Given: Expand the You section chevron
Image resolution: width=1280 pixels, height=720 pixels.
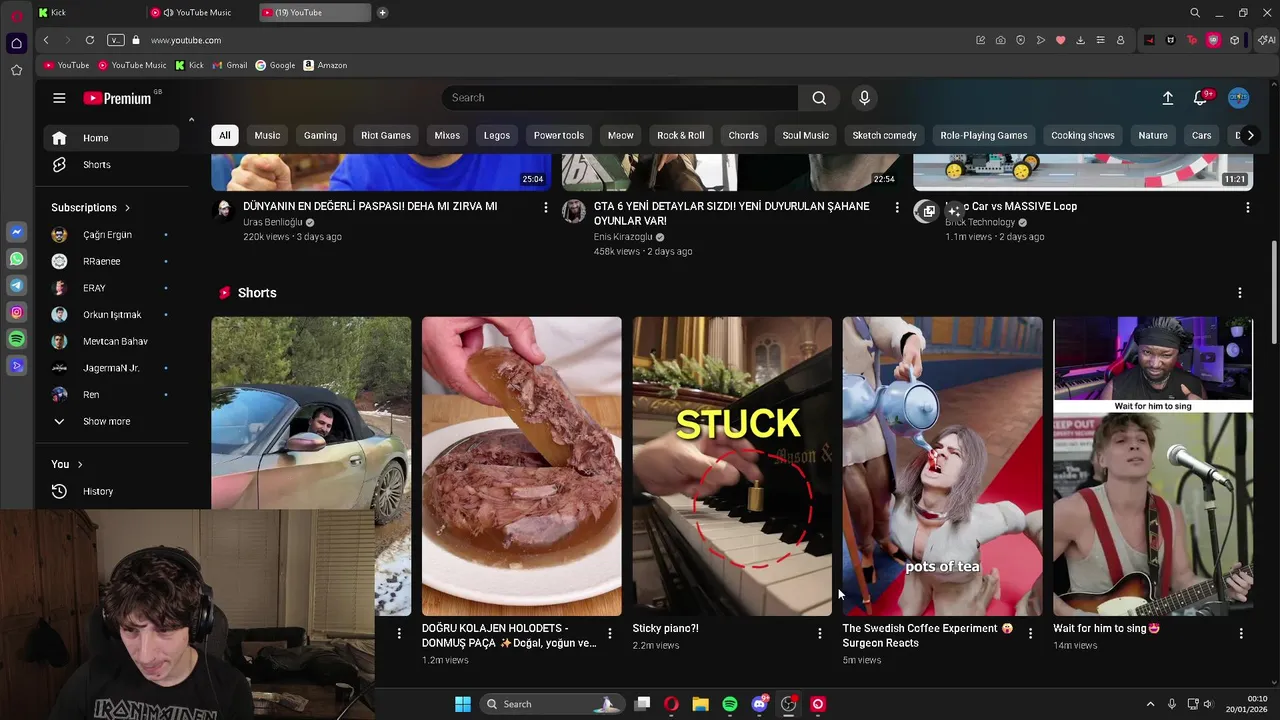Looking at the screenshot, I should 80,465.
